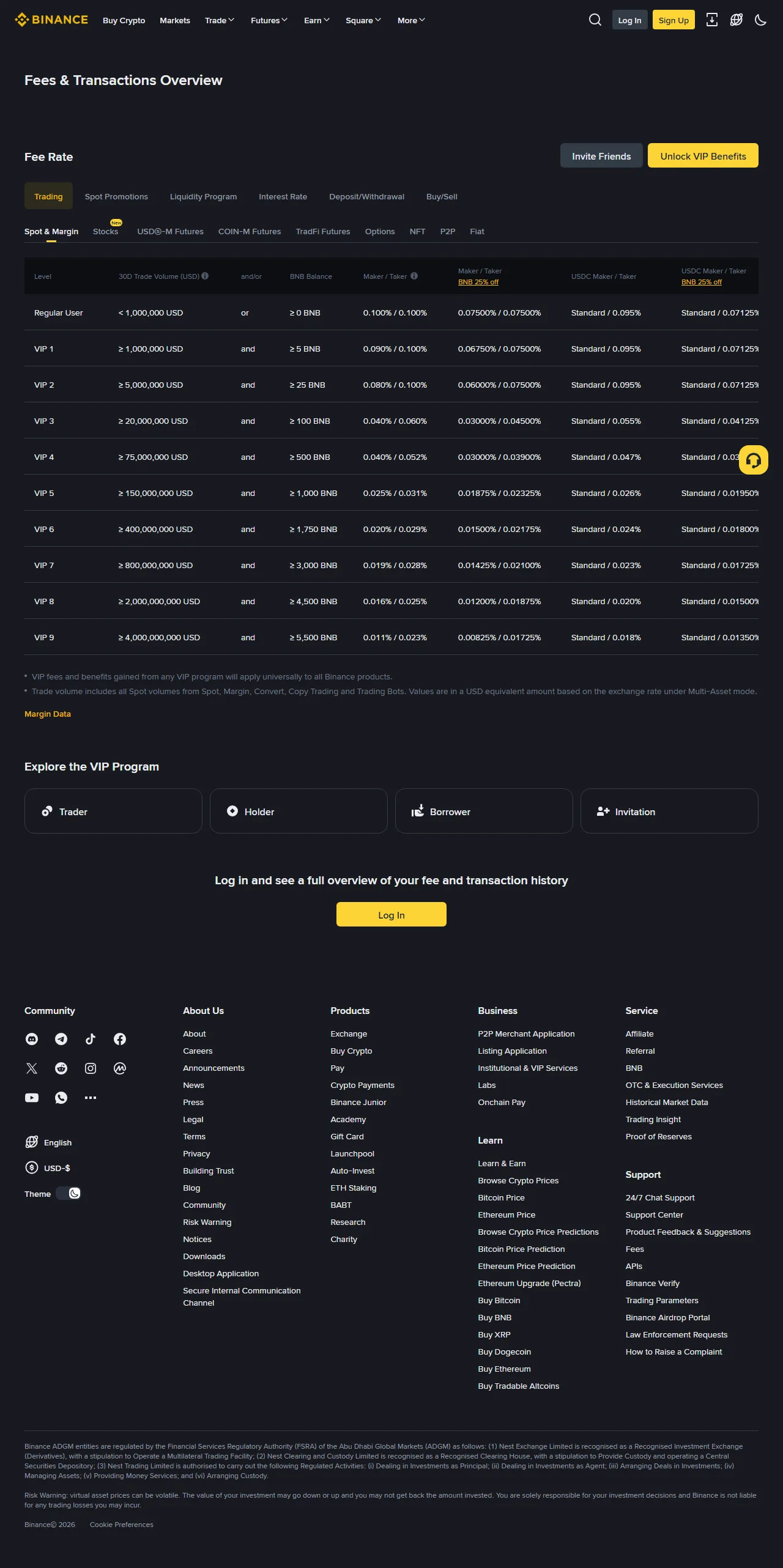The height and width of the screenshot is (1568, 783).
Task: Select the P2P sub-tab
Action: click(448, 231)
